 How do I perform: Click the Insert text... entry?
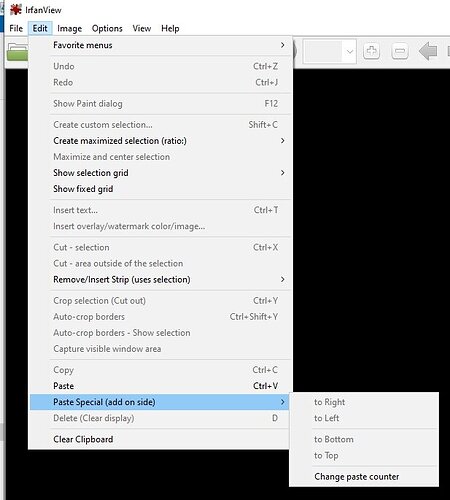[161, 210]
